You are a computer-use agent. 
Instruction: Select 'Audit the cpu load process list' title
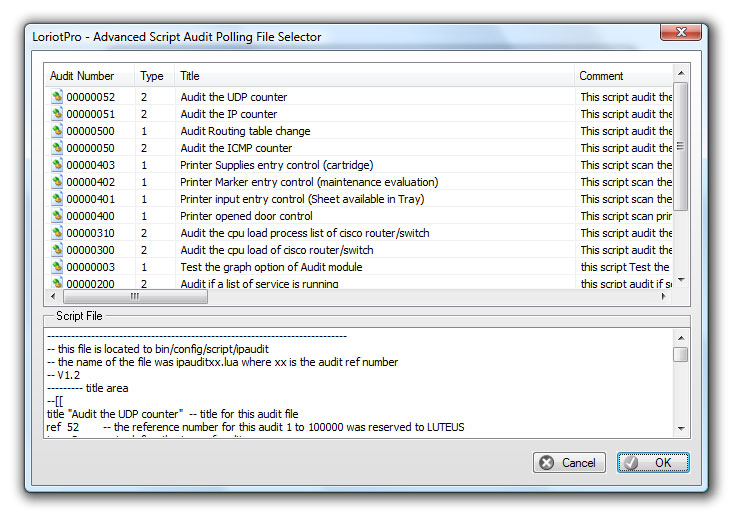[305, 233]
